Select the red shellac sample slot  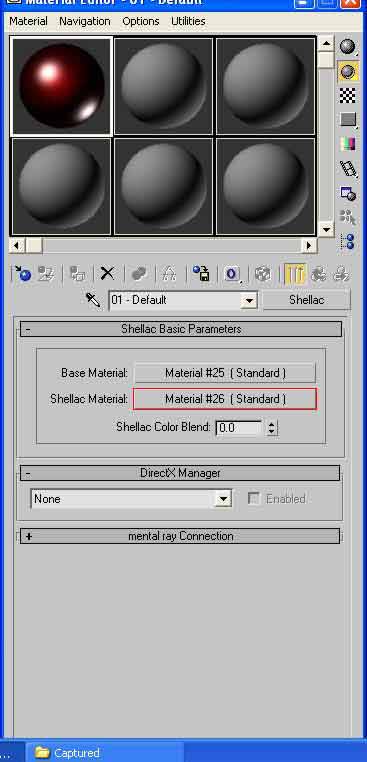(x=62, y=86)
